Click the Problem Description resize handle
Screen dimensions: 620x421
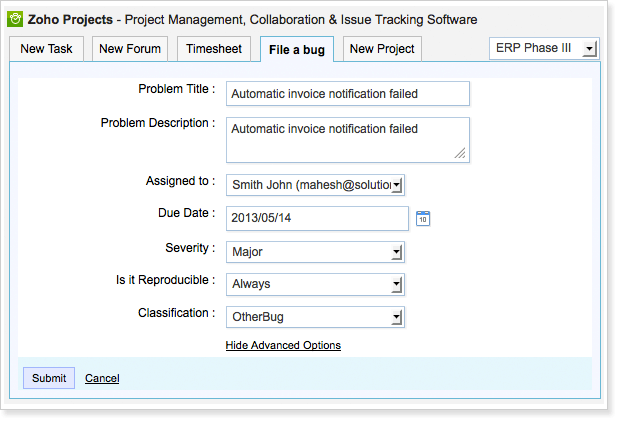click(x=460, y=154)
